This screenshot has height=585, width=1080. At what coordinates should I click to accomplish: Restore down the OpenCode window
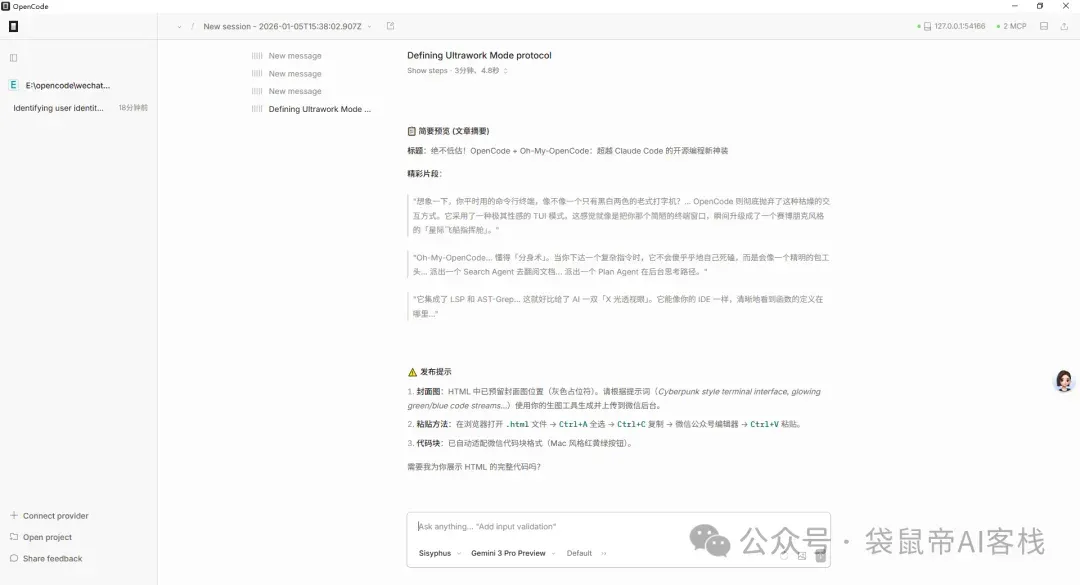(x=1040, y=6)
